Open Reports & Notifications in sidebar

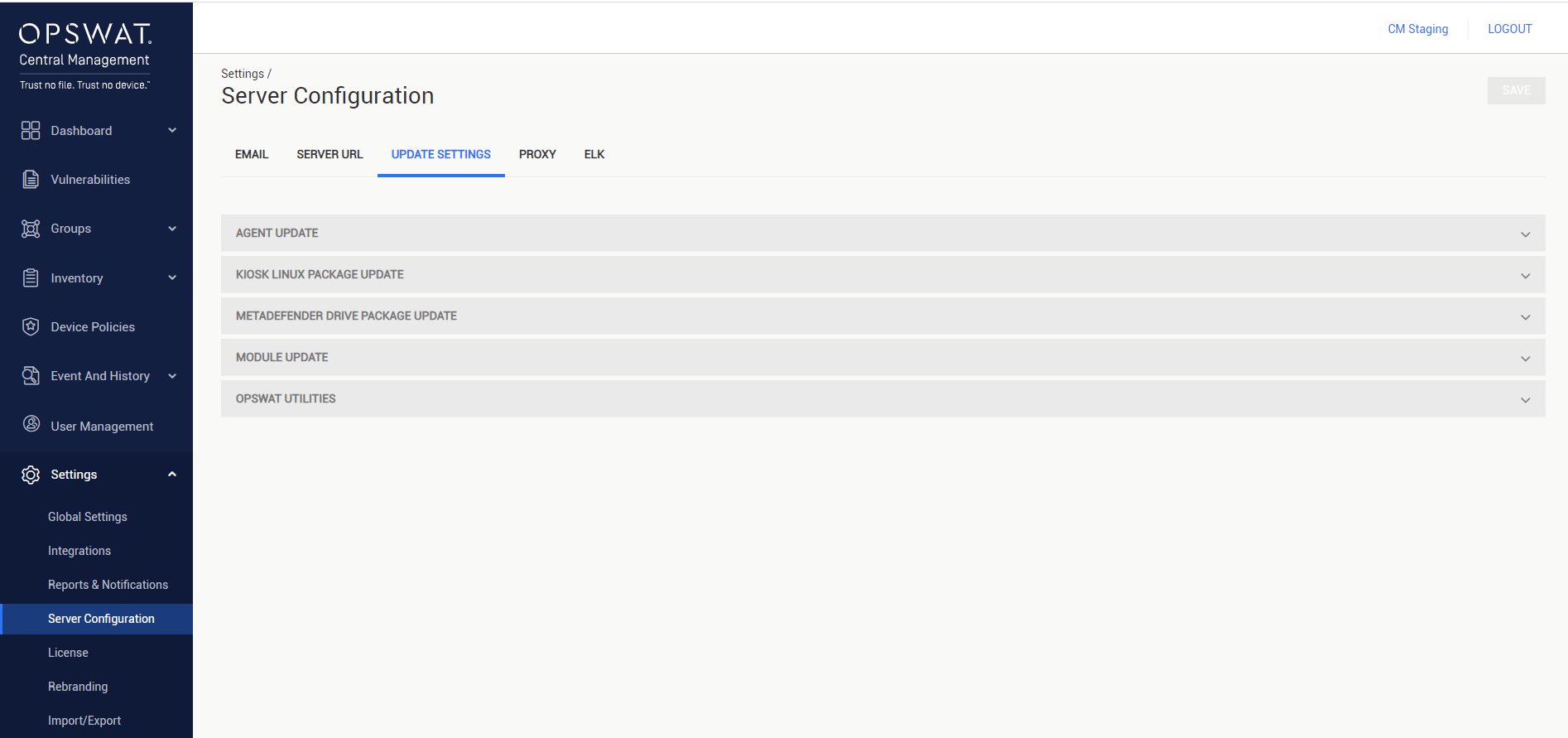point(108,585)
